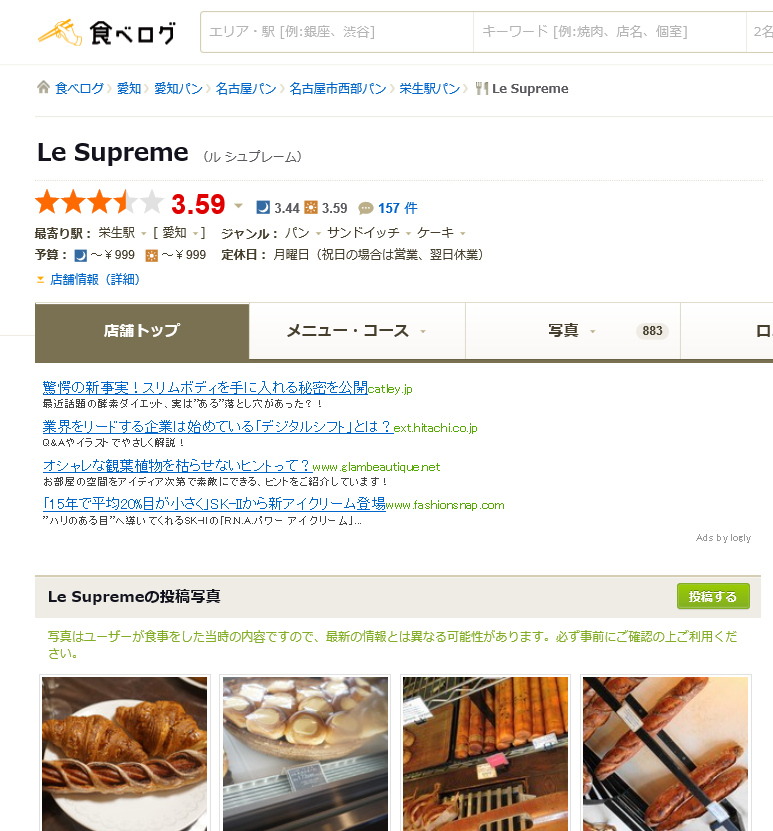
Task: Click the lunch sun rating icon
Action: point(311,207)
